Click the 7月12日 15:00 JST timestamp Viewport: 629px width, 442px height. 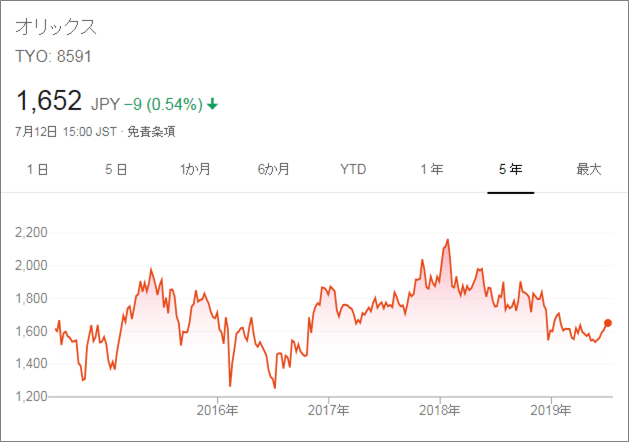tap(66, 132)
